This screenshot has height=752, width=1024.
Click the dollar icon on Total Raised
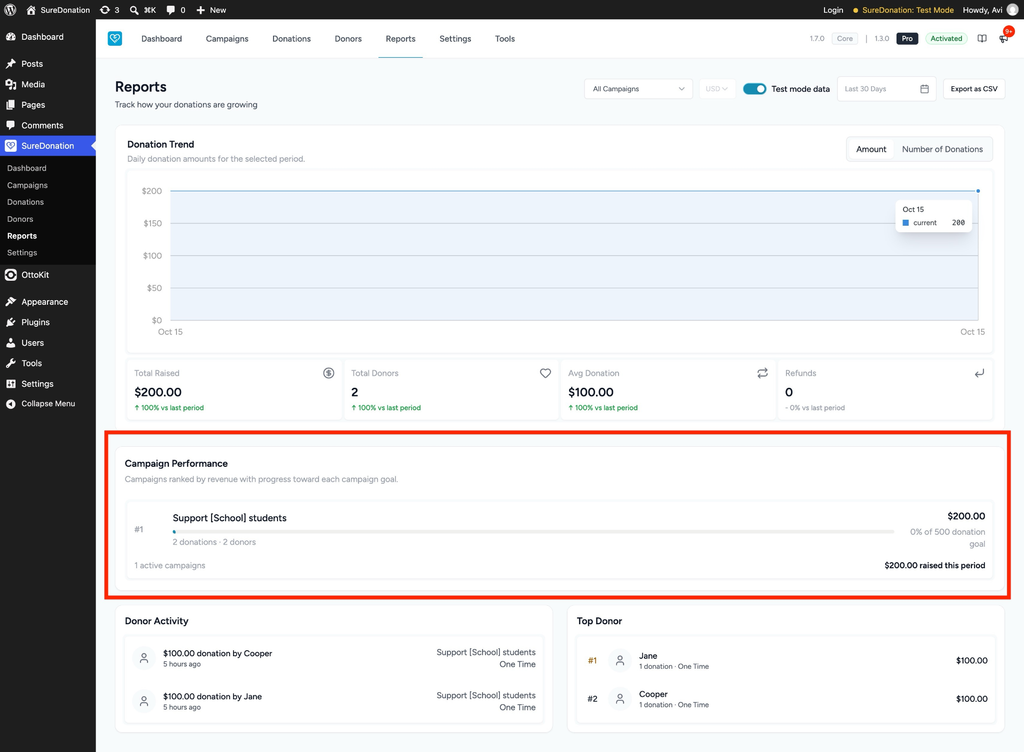point(328,373)
